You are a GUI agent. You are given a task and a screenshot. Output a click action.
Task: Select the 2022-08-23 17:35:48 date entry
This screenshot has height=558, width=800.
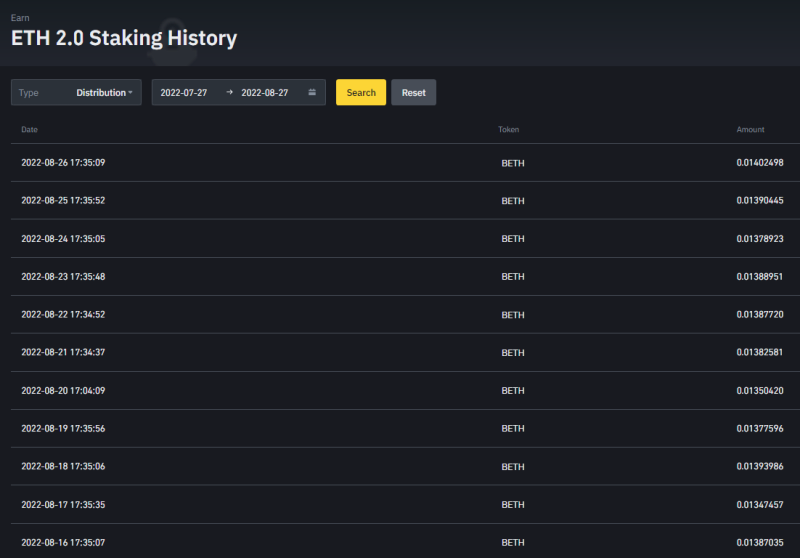click(x=63, y=276)
